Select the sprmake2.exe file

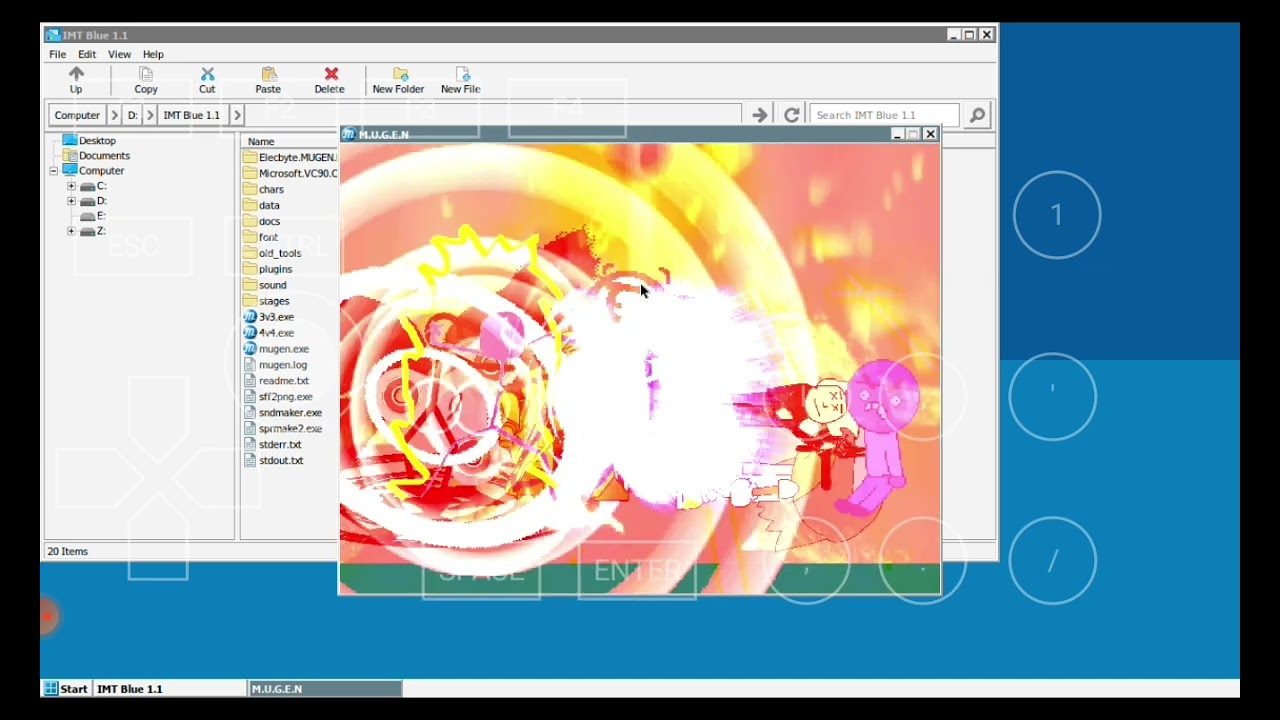click(x=283, y=429)
